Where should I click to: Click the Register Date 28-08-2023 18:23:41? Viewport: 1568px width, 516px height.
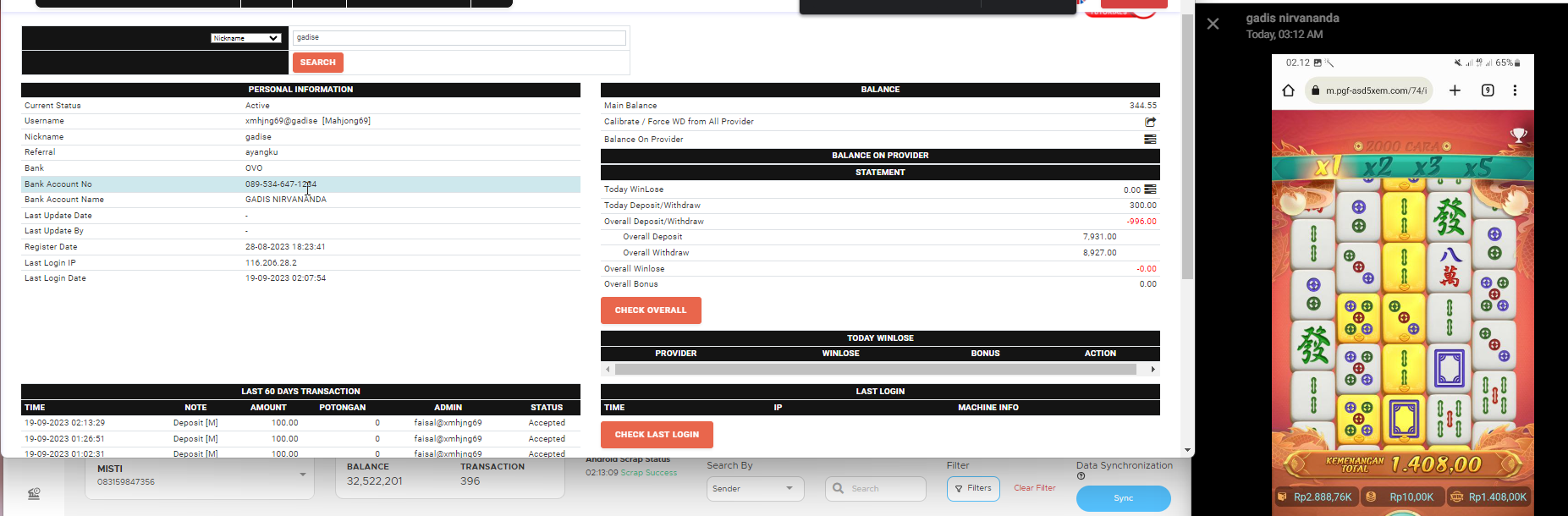tap(285, 247)
